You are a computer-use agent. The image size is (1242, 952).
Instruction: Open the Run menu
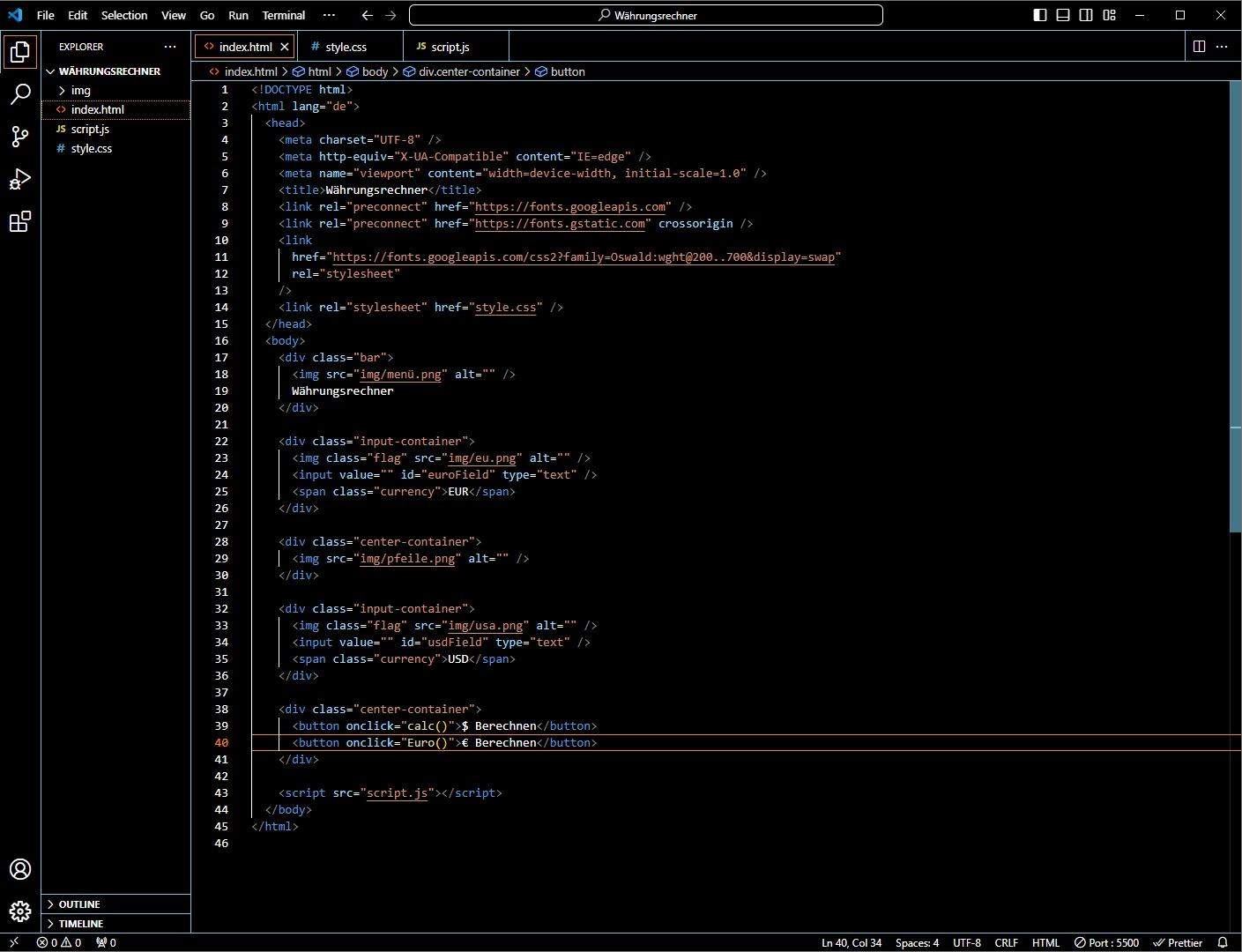tap(238, 15)
